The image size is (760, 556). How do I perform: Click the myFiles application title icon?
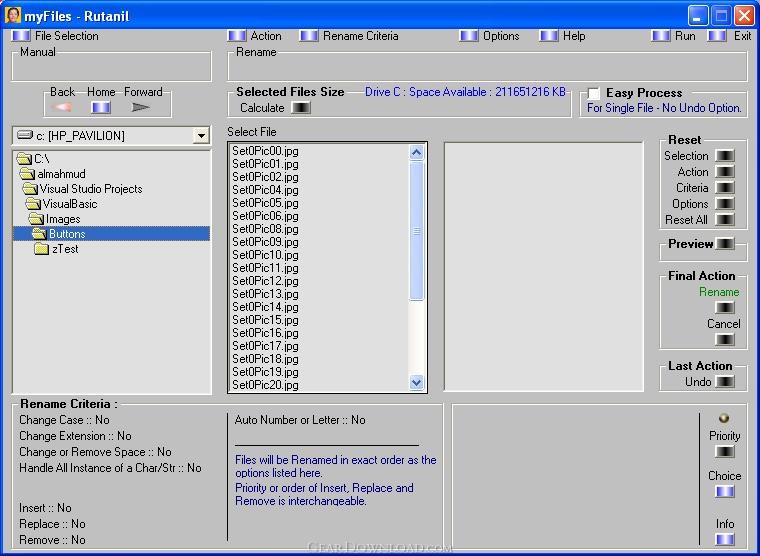pyautogui.click(x=12, y=15)
